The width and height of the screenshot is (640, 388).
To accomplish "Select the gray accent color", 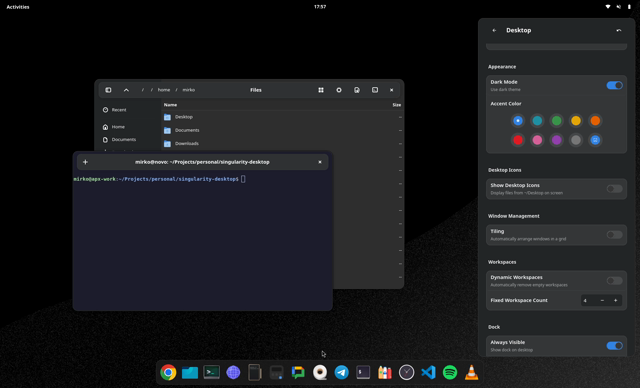I will click(576, 140).
